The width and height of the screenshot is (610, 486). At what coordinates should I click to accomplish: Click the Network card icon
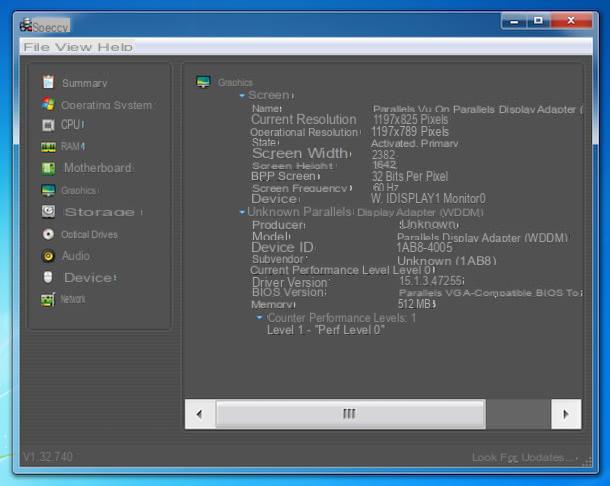point(48,299)
